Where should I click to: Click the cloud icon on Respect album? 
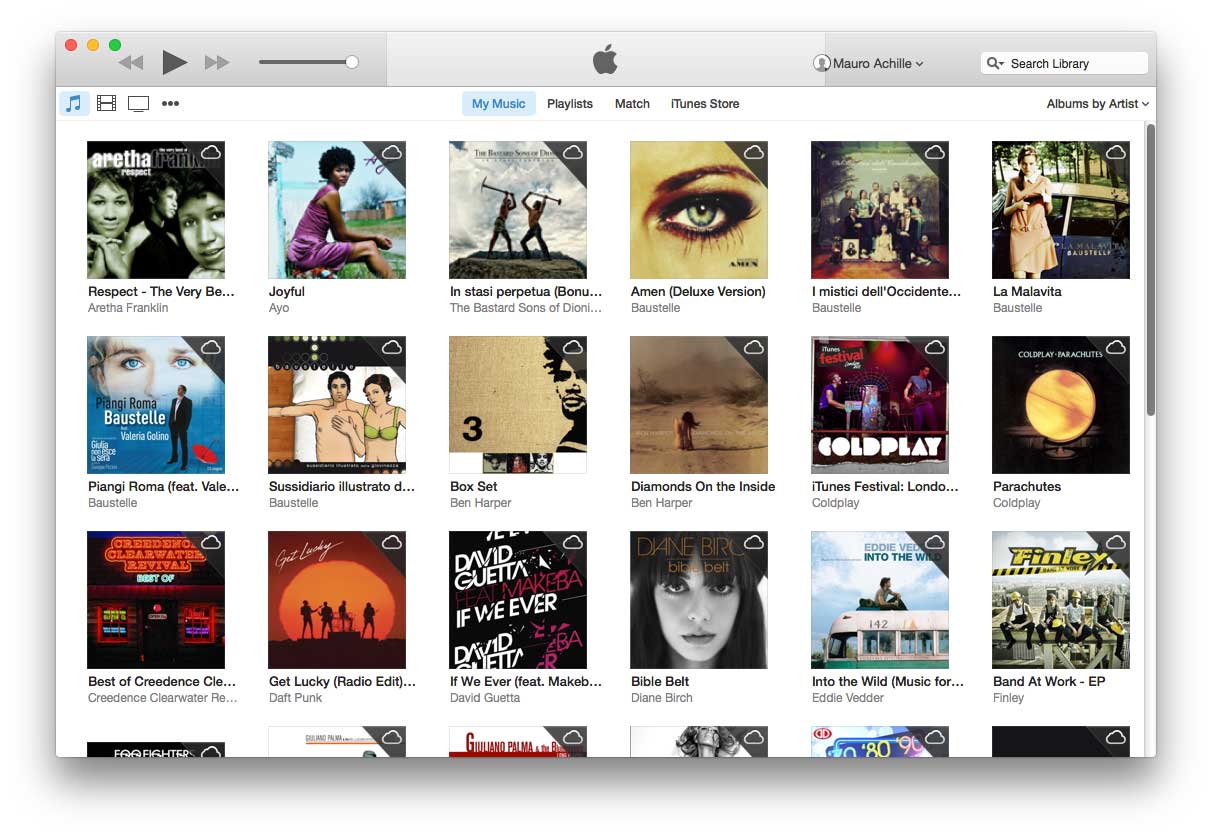click(x=211, y=153)
